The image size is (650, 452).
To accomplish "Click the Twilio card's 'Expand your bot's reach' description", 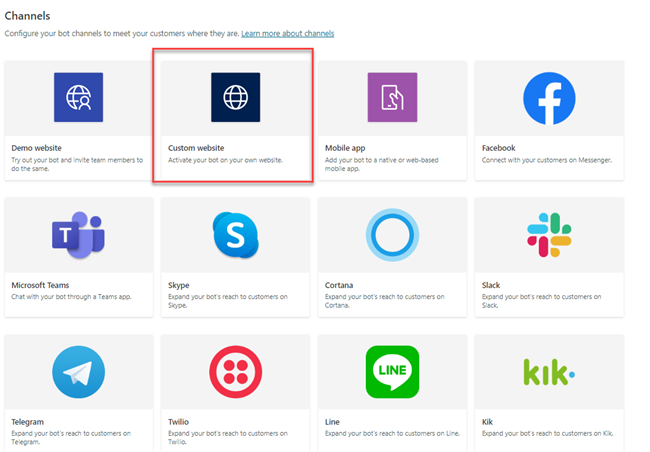I will click(x=228, y=437).
